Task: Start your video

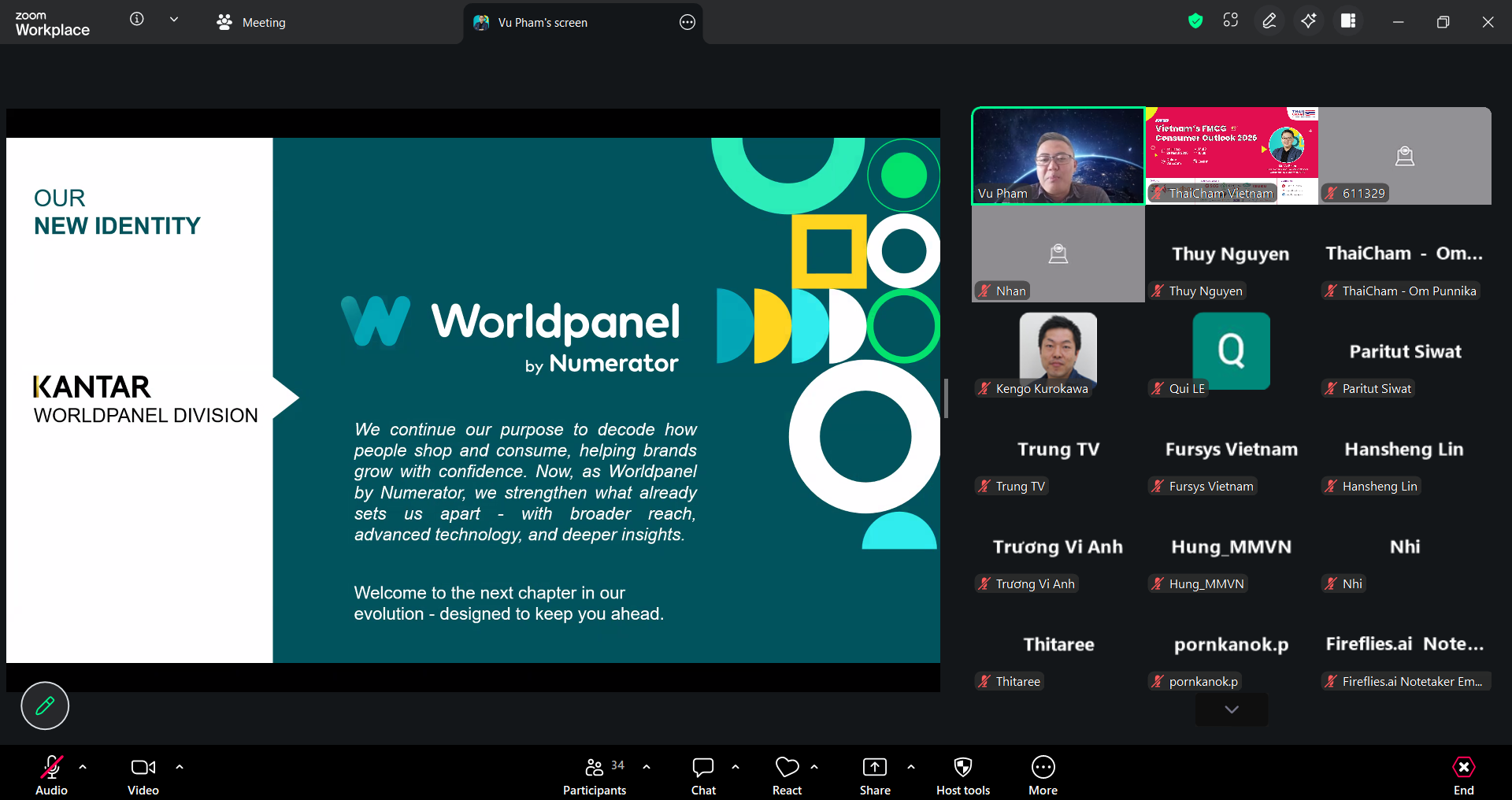Action: pos(143,774)
